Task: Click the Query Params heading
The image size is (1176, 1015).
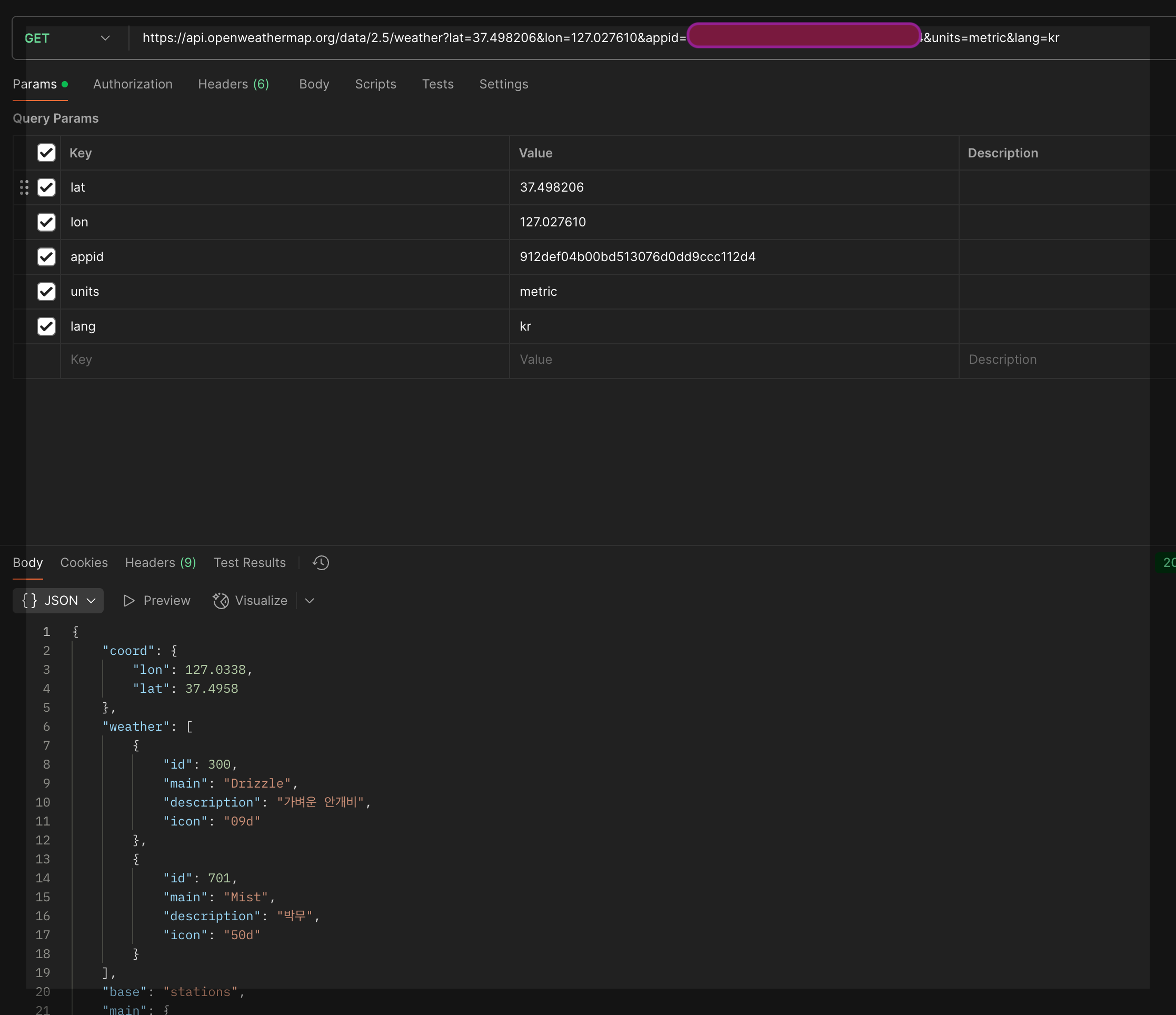Action: pos(56,118)
